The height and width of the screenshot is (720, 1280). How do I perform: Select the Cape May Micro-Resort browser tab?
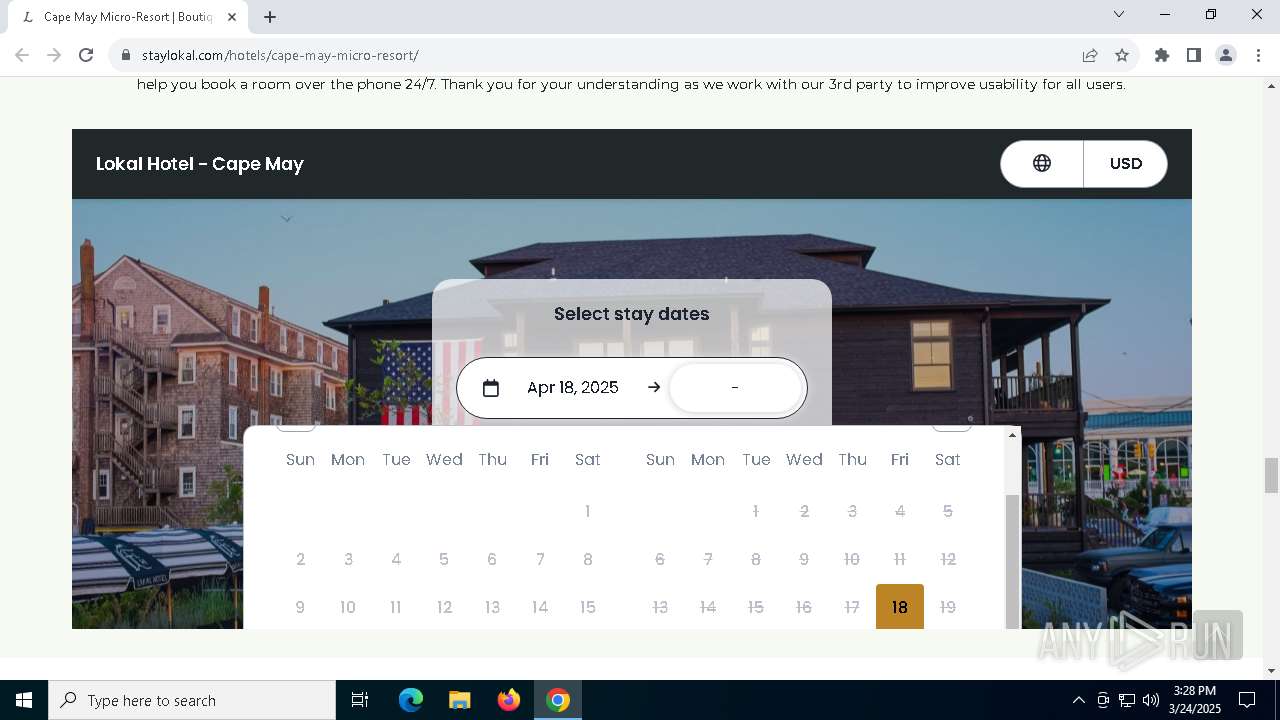tap(128, 17)
